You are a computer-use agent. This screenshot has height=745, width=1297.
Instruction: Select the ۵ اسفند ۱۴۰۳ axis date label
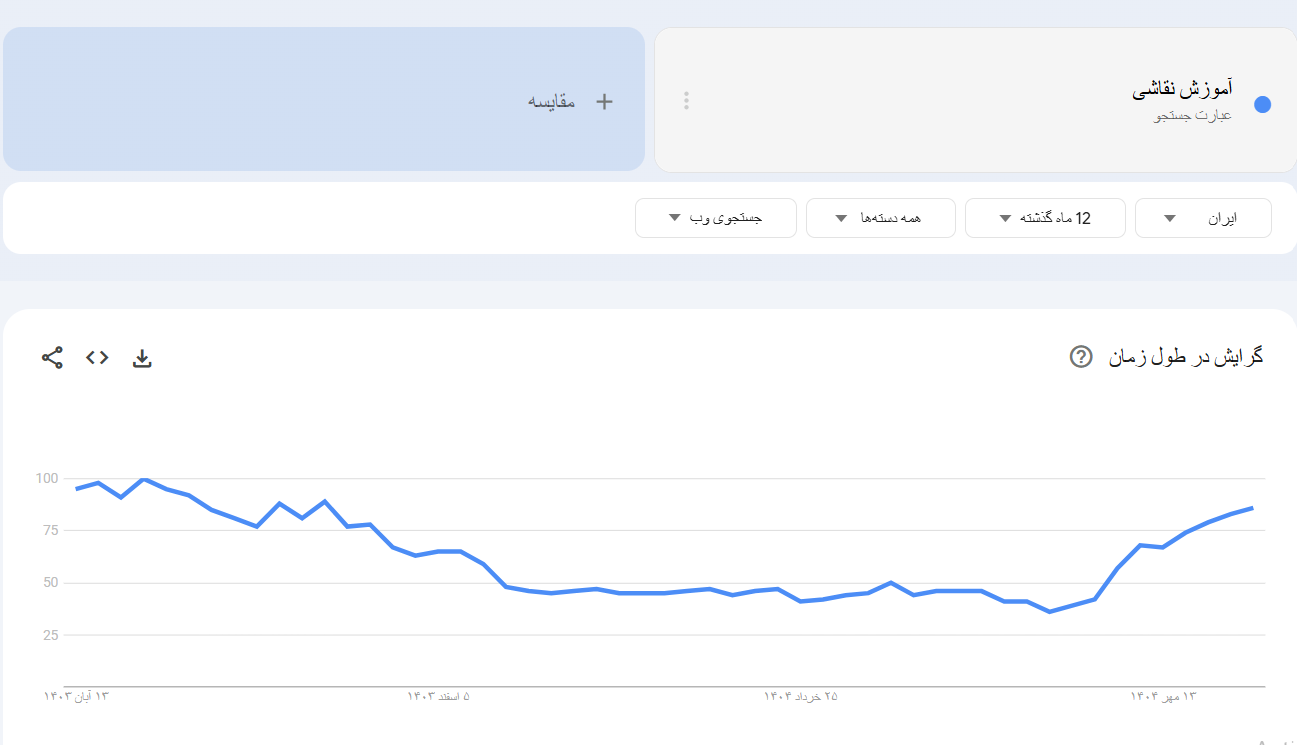pyautogui.click(x=438, y=696)
